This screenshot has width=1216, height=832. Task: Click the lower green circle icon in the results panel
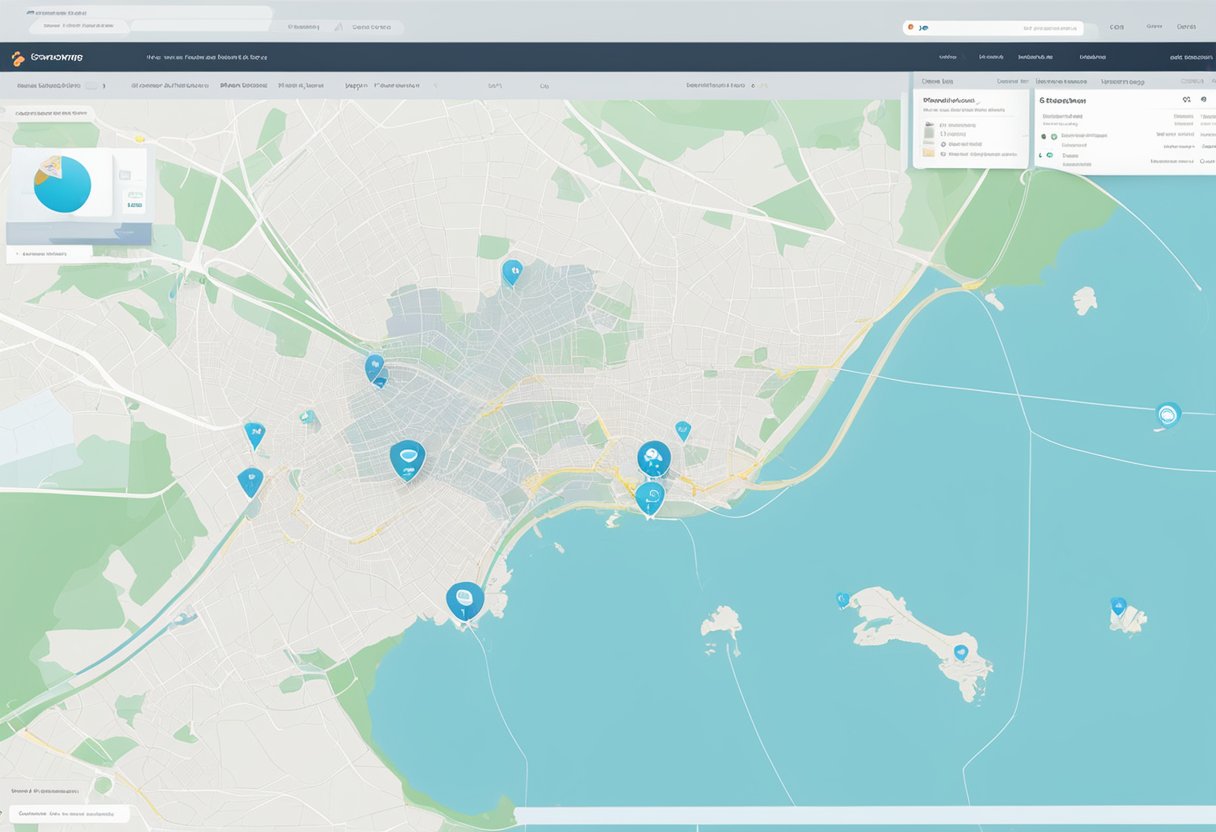pos(1049,155)
